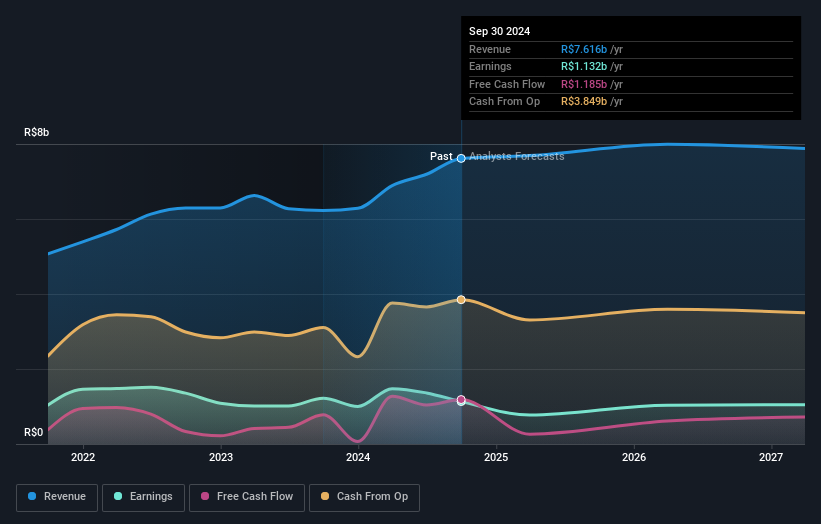
Task: Click the 2026 x-axis label
Action: coord(634,458)
